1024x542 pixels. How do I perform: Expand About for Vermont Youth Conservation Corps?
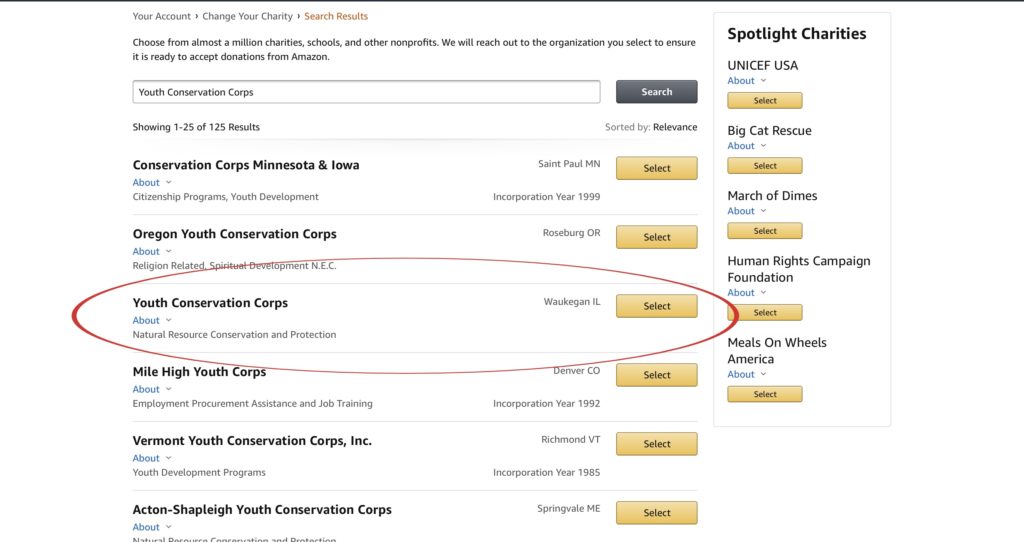tap(152, 458)
